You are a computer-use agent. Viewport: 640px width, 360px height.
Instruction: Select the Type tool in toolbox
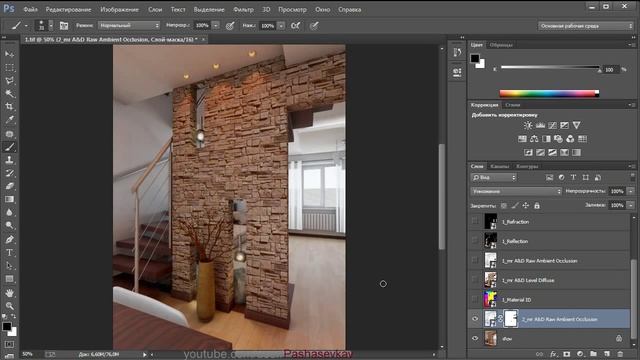point(9,253)
